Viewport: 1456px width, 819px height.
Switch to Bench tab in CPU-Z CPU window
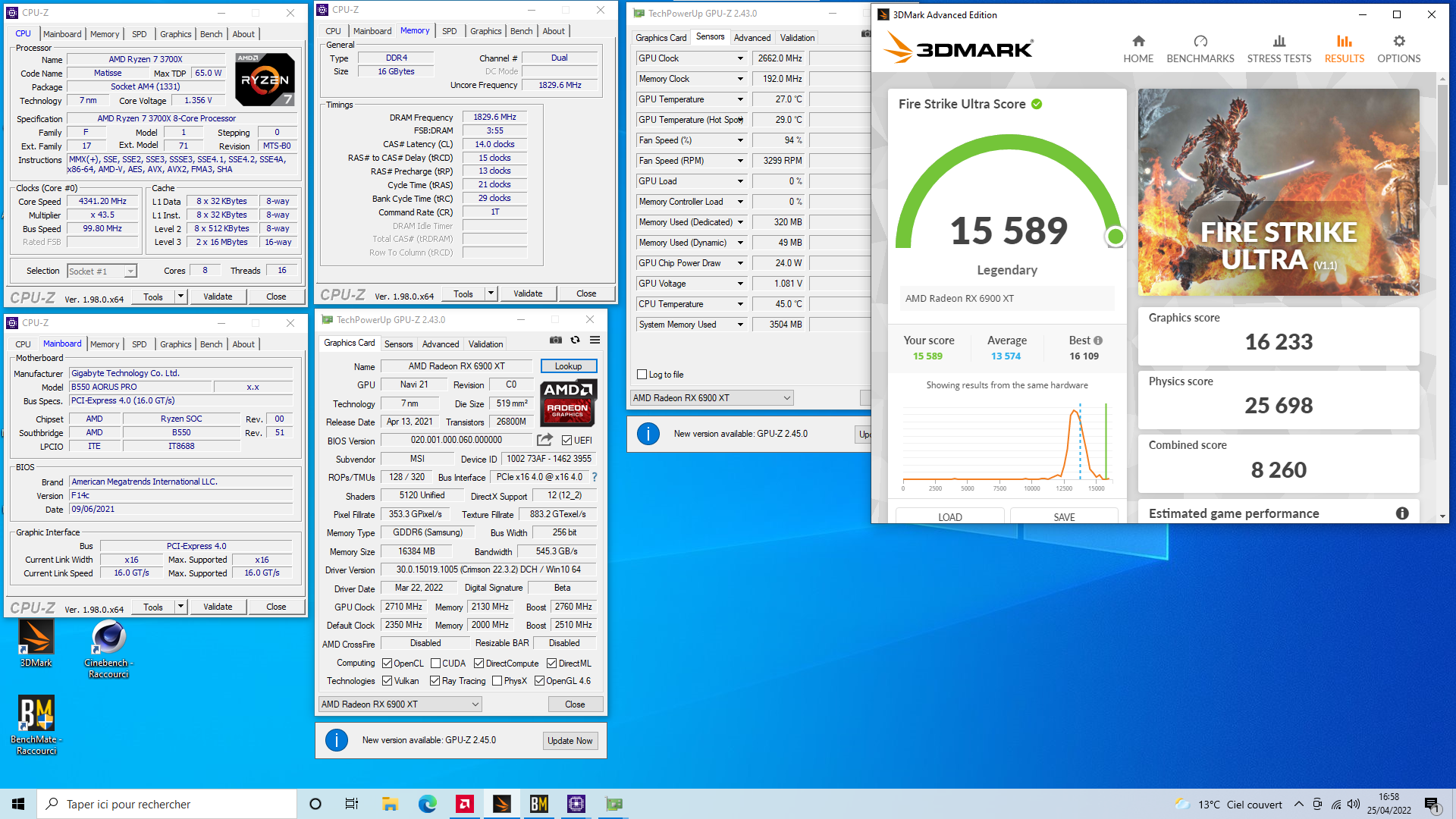pyautogui.click(x=211, y=34)
